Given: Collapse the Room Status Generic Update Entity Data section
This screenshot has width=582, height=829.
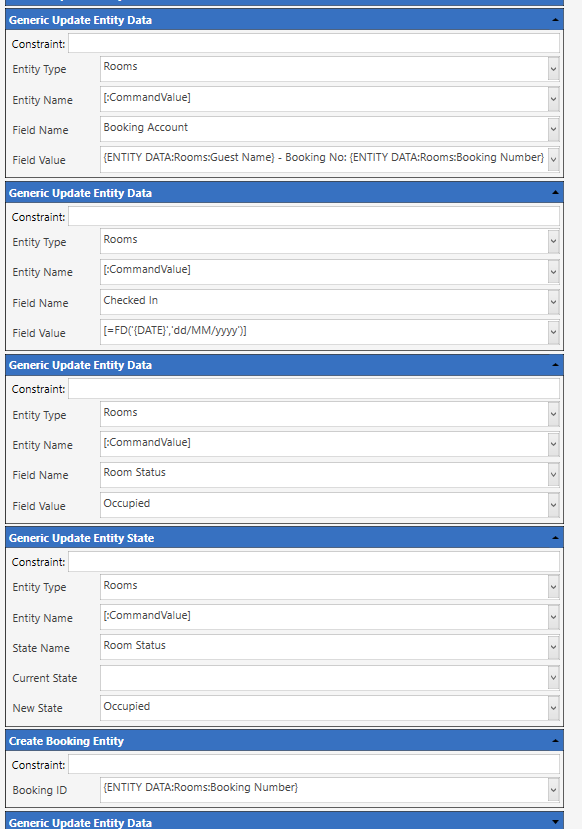Looking at the screenshot, I should 555,365.
